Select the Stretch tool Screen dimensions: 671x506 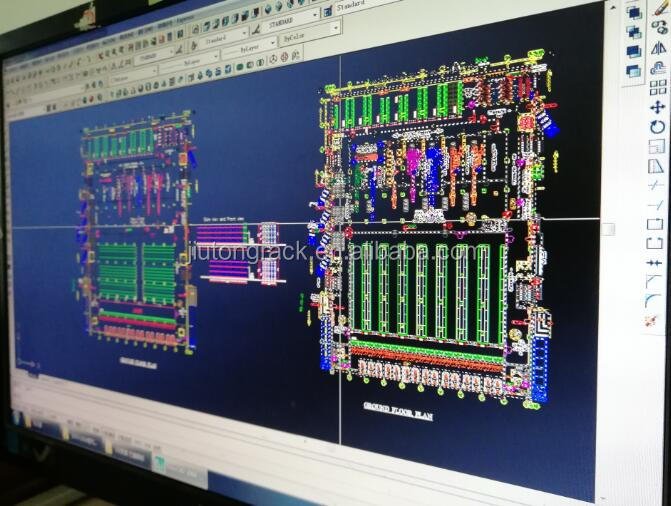[x=656, y=166]
